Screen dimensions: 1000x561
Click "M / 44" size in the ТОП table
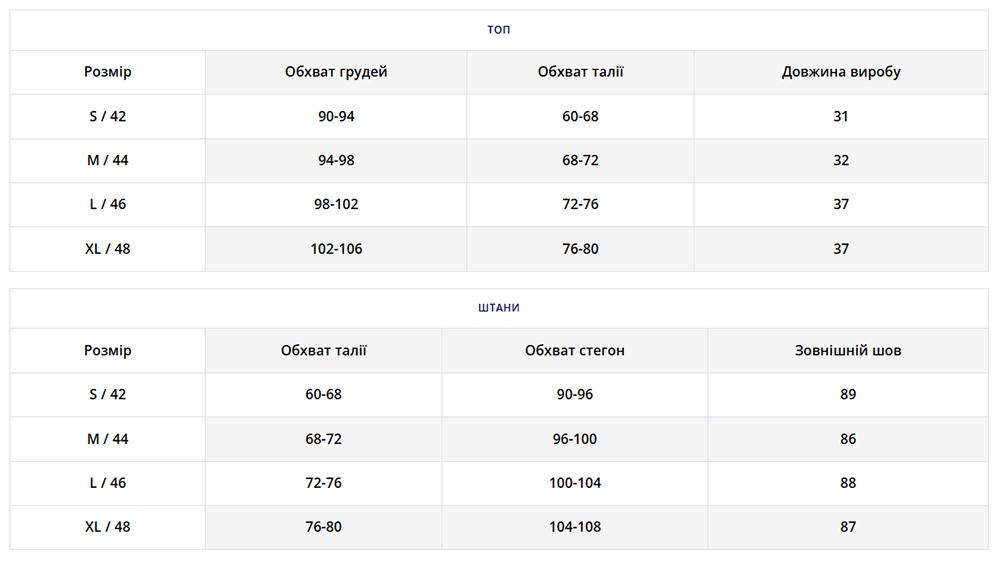click(x=108, y=160)
